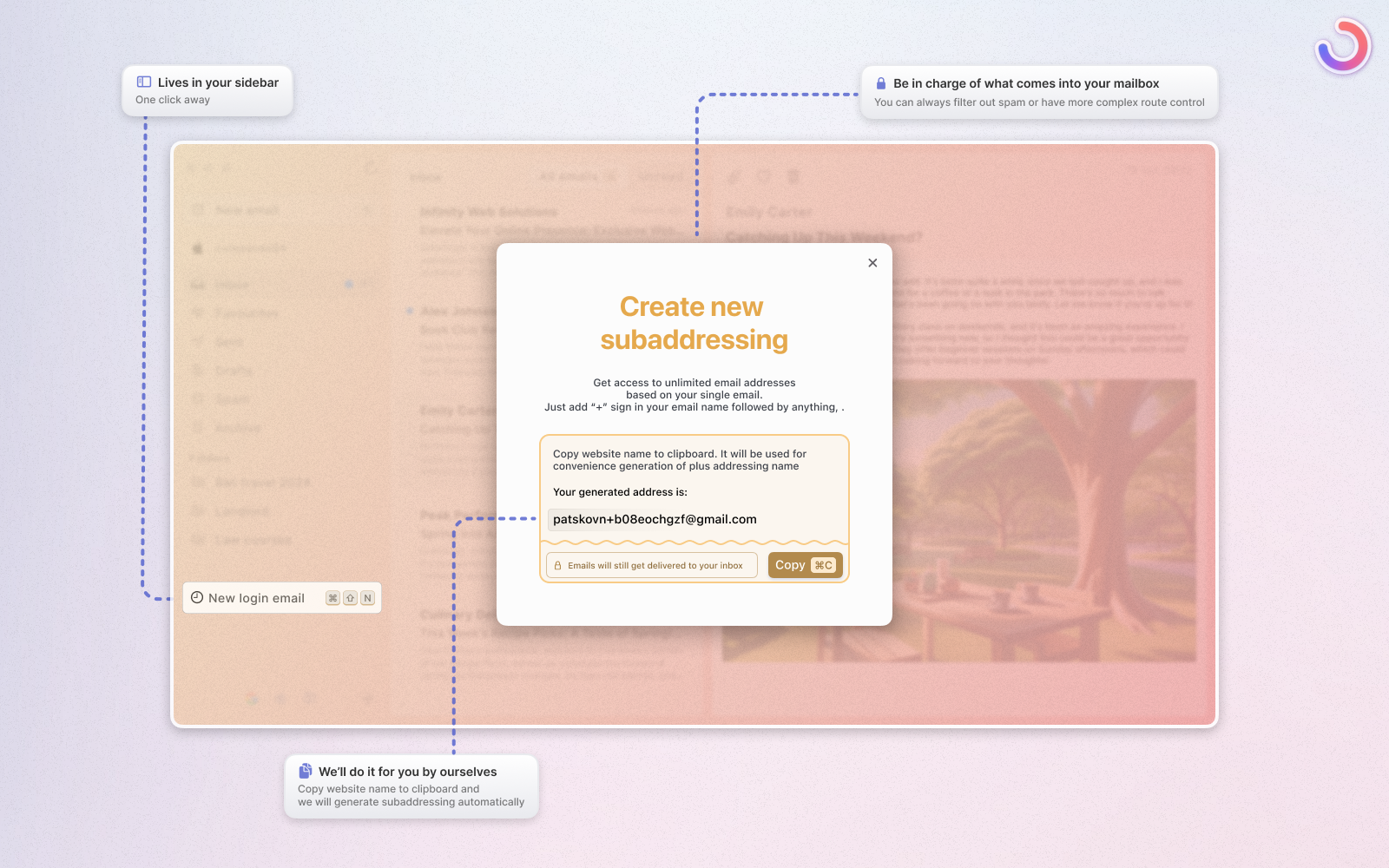The width and height of the screenshot is (1389, 868).
Task: Click the 'Create new subaddressing' heading
Action: 694,323
